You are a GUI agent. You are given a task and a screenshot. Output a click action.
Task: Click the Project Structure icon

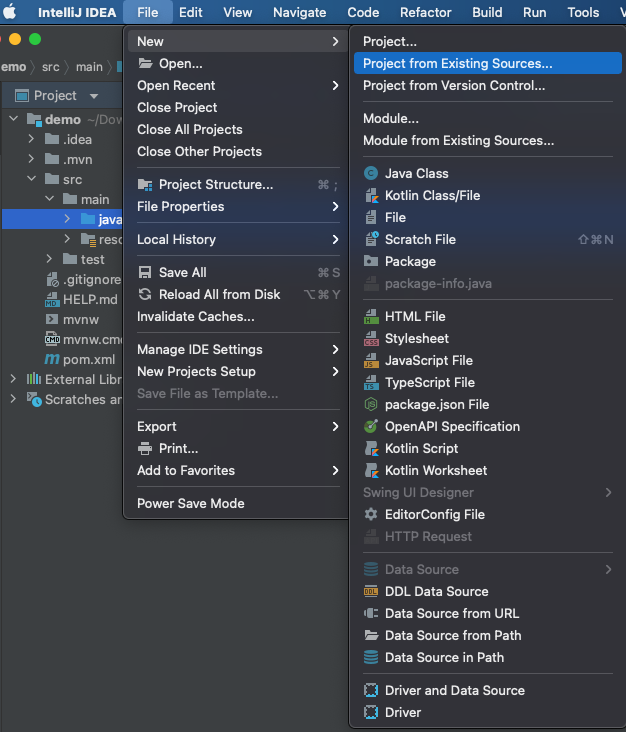tap(145, 184)
